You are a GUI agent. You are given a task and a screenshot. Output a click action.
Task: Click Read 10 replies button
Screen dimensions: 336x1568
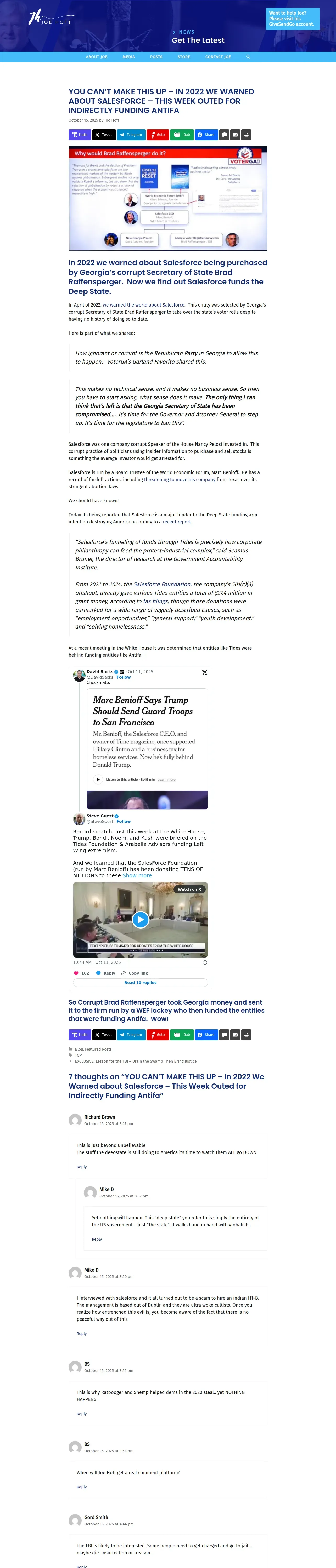[x=140, y=982]
